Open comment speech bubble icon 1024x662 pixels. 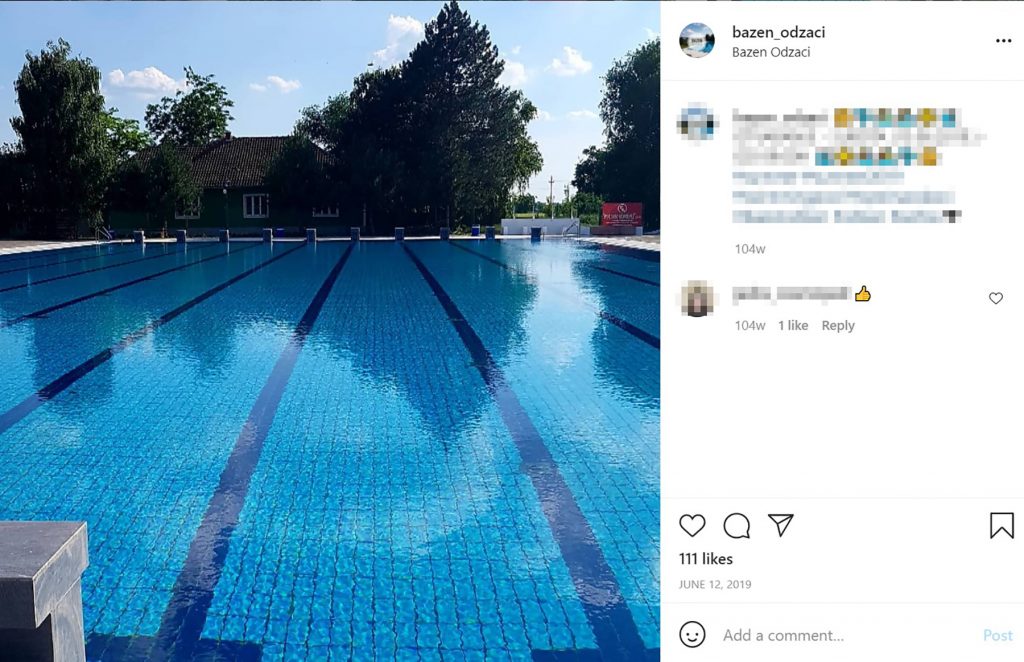pyautogui.click(x=737, y=526)
